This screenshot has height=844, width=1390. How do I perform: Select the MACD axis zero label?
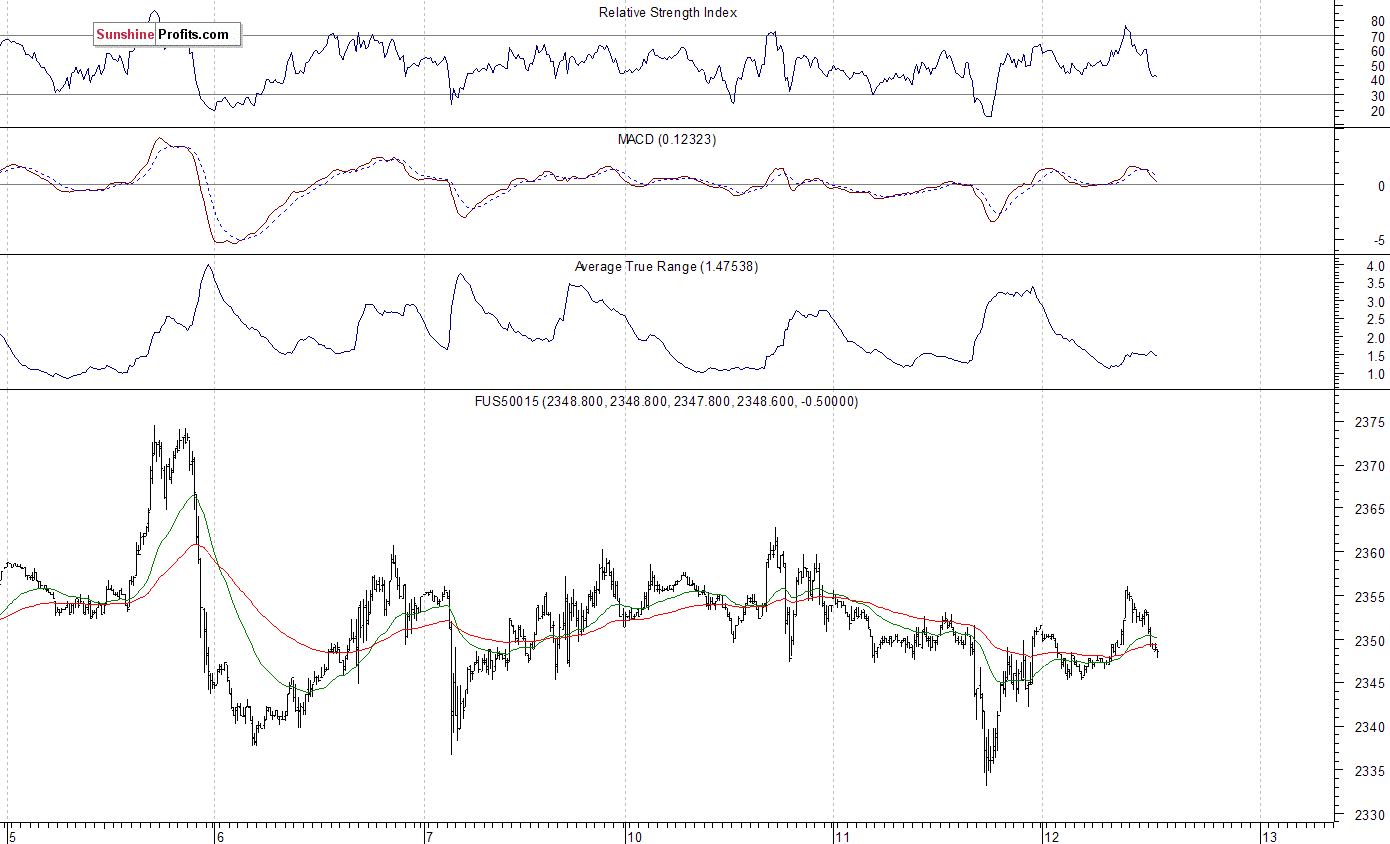point(1381,186)
